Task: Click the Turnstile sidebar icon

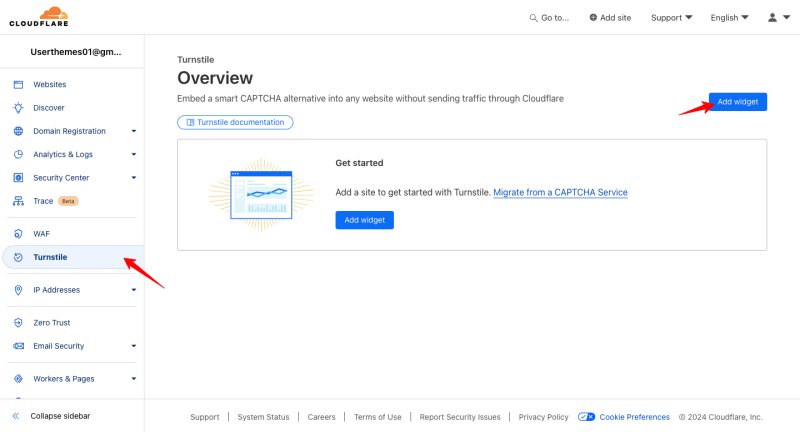Action: 18,257
